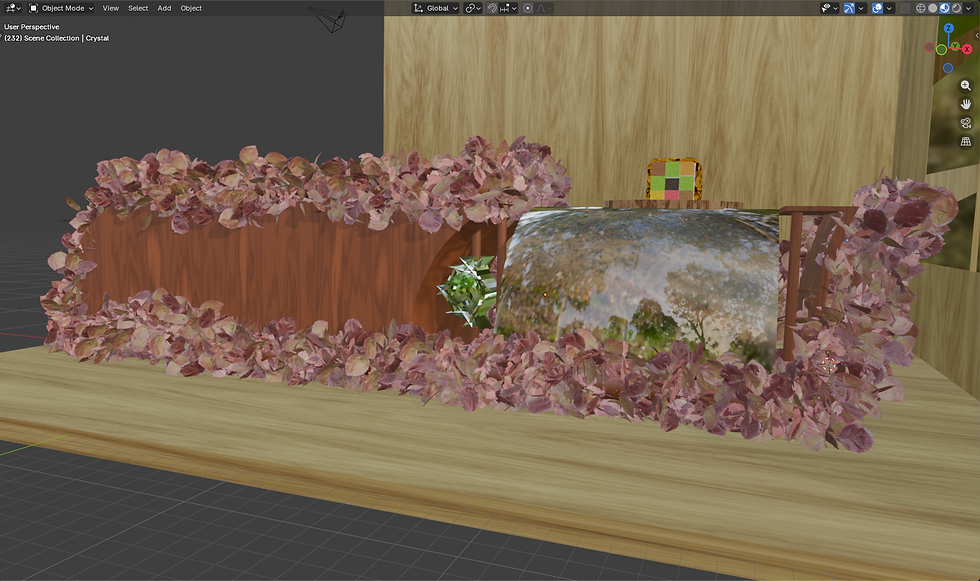Image resolution: width=980 pixels, height=581 pixels.
Task: Click the Z axis on navigation gizmo
Action: point(949,28)
